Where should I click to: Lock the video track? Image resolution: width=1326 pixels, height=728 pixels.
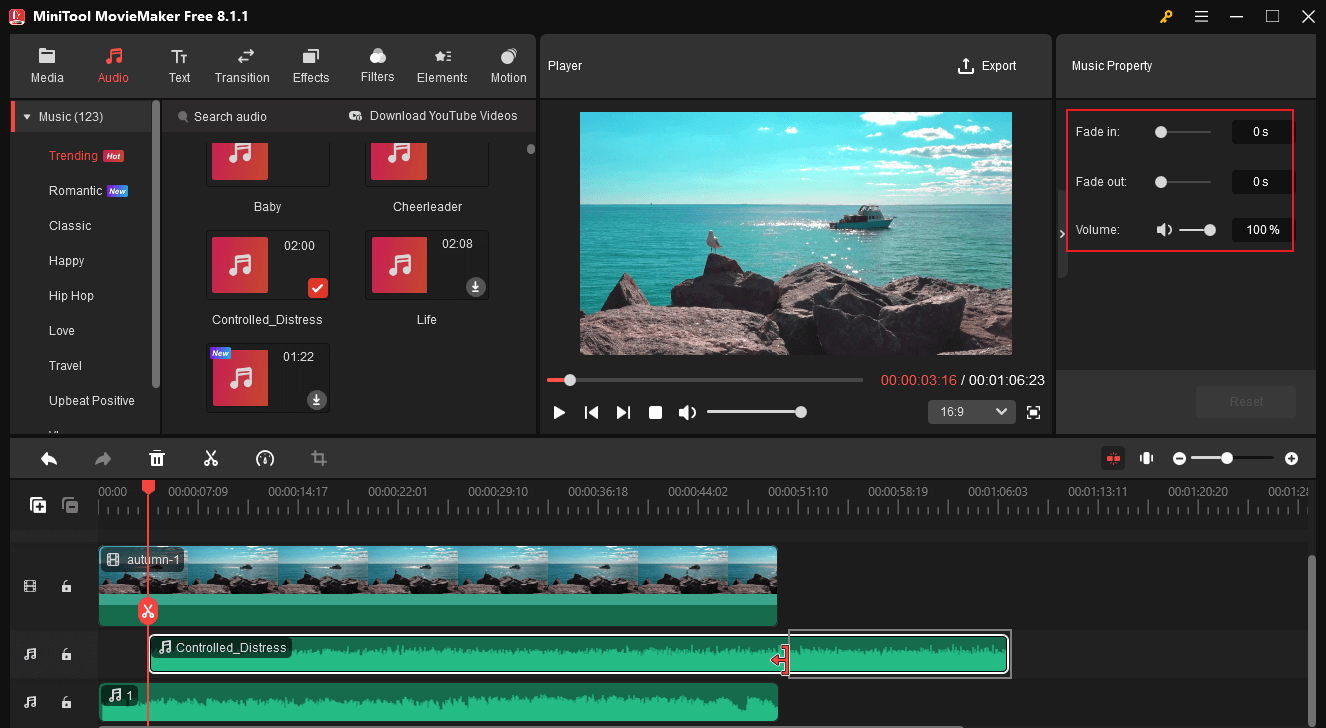[x=66, y=587]
